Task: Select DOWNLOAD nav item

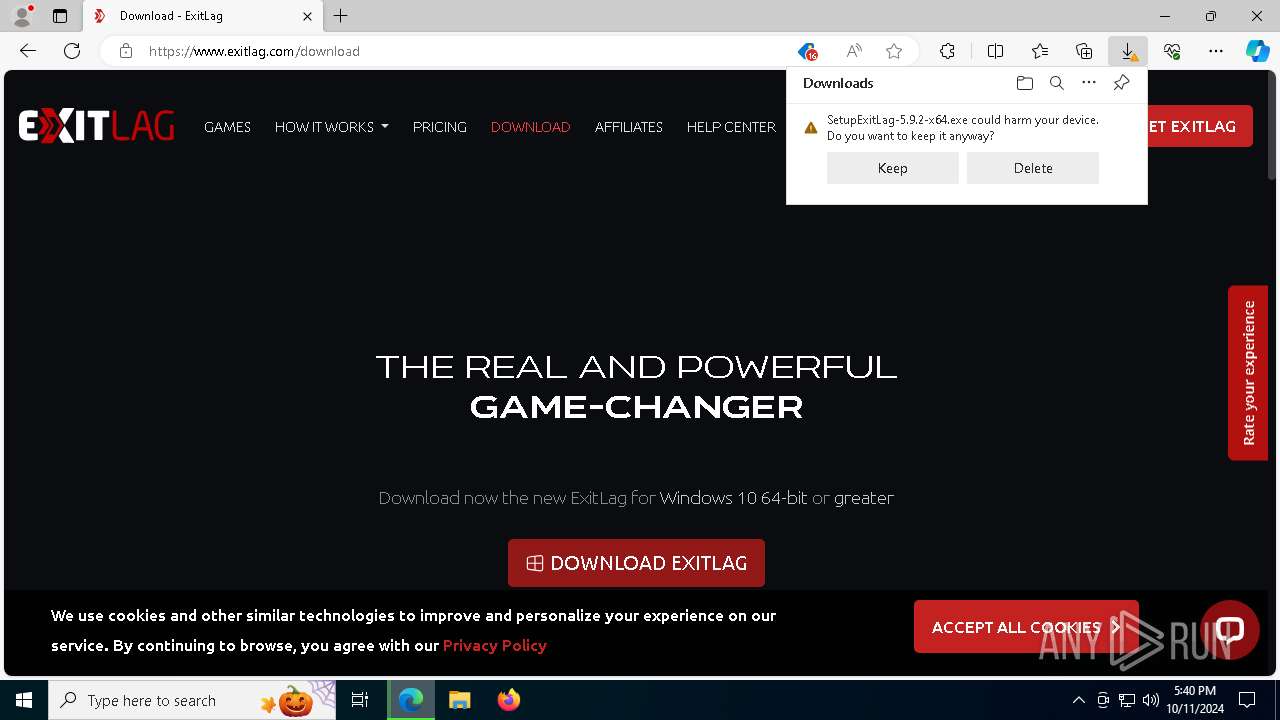Action: pos(530,127)
